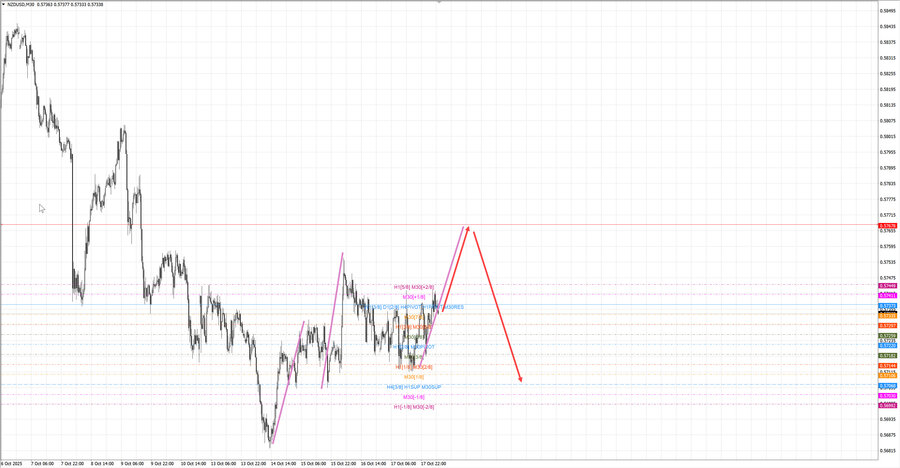Select the orange M30[1/8] level label
This screenshot has height=468, width=900.
(414, 377)
